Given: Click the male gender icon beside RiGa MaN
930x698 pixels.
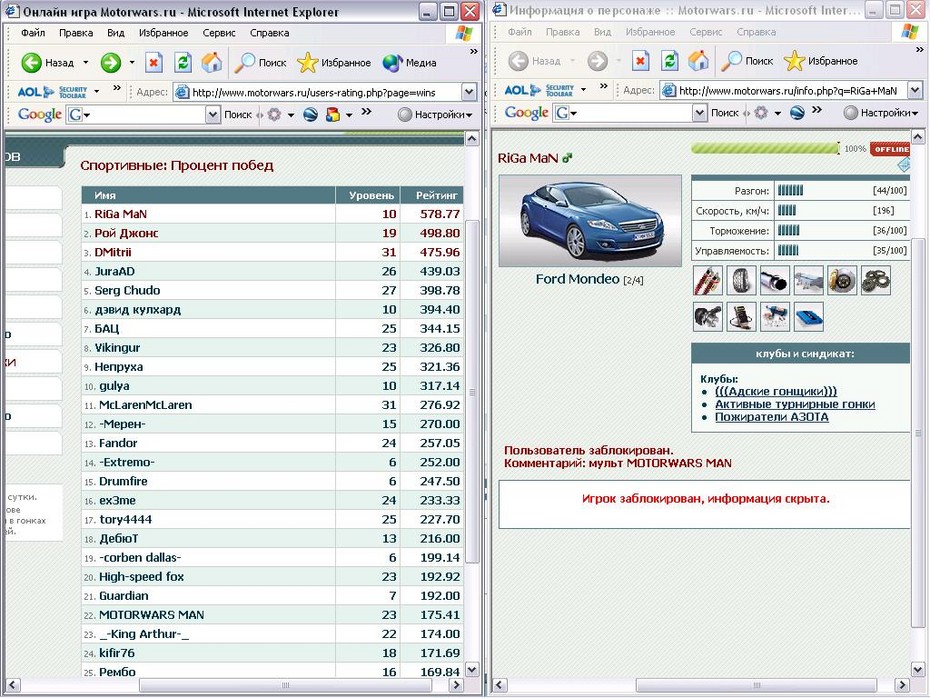Looking at the screenshot, I should click(568, 158).
